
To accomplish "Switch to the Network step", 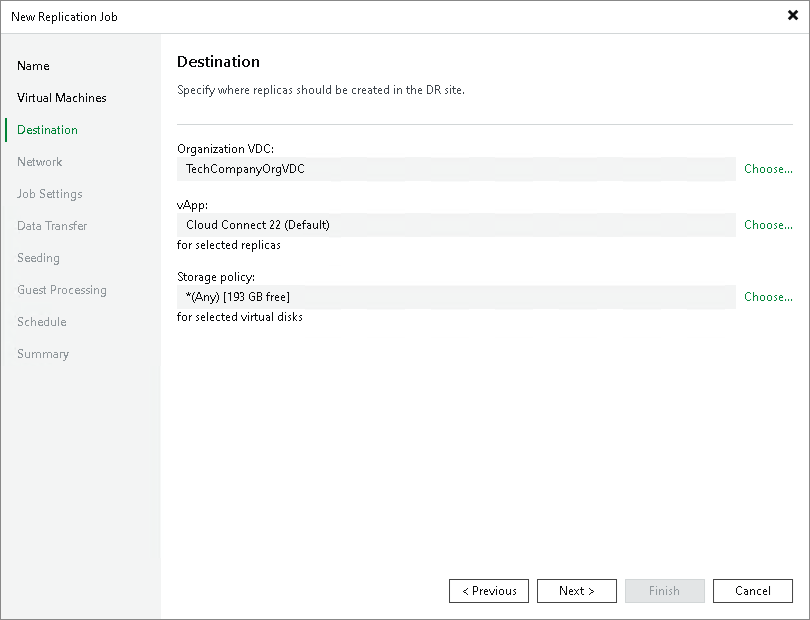I will tap(40, 161).
